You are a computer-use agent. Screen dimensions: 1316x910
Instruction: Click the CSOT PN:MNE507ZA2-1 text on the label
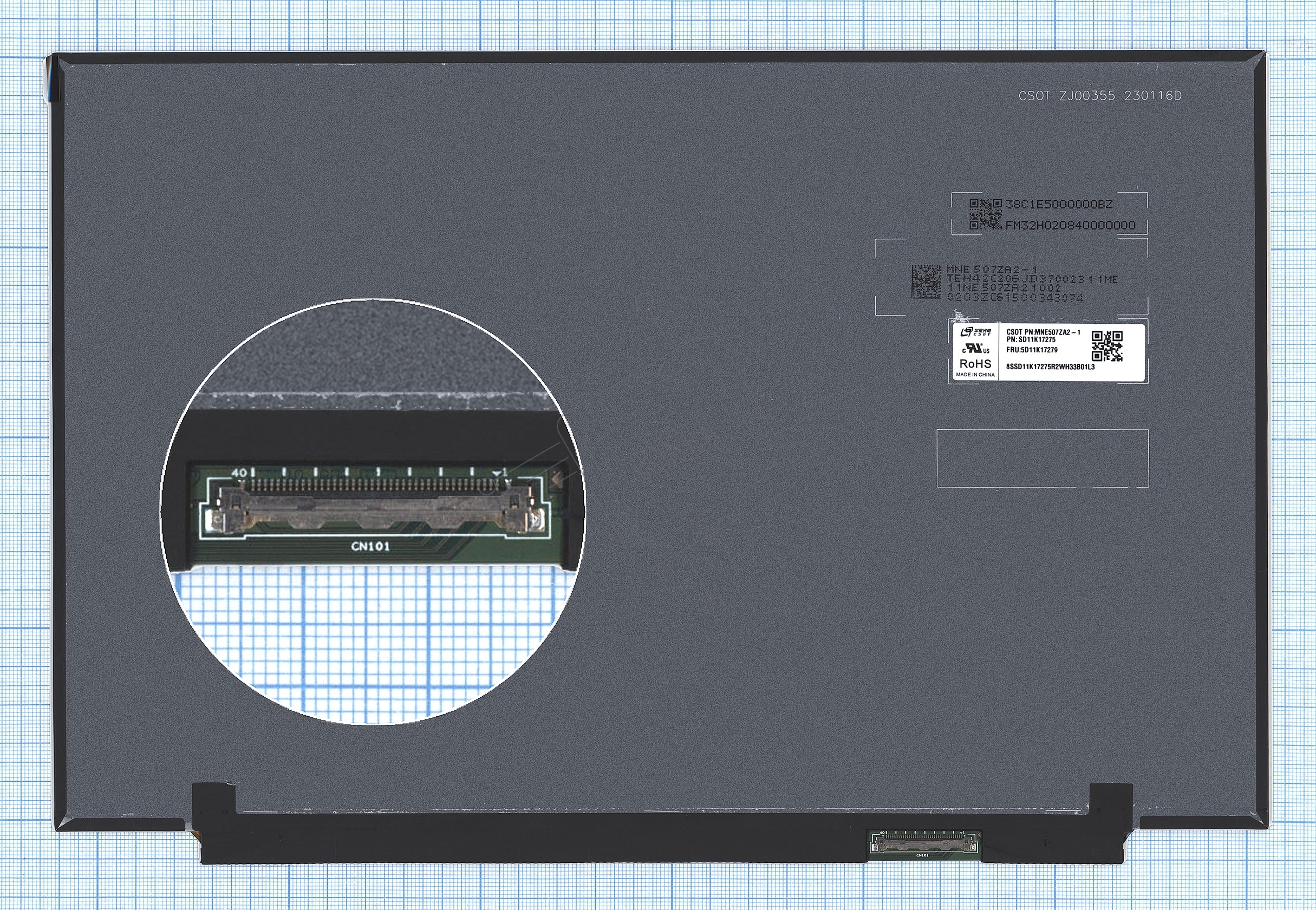[1044, 332]
